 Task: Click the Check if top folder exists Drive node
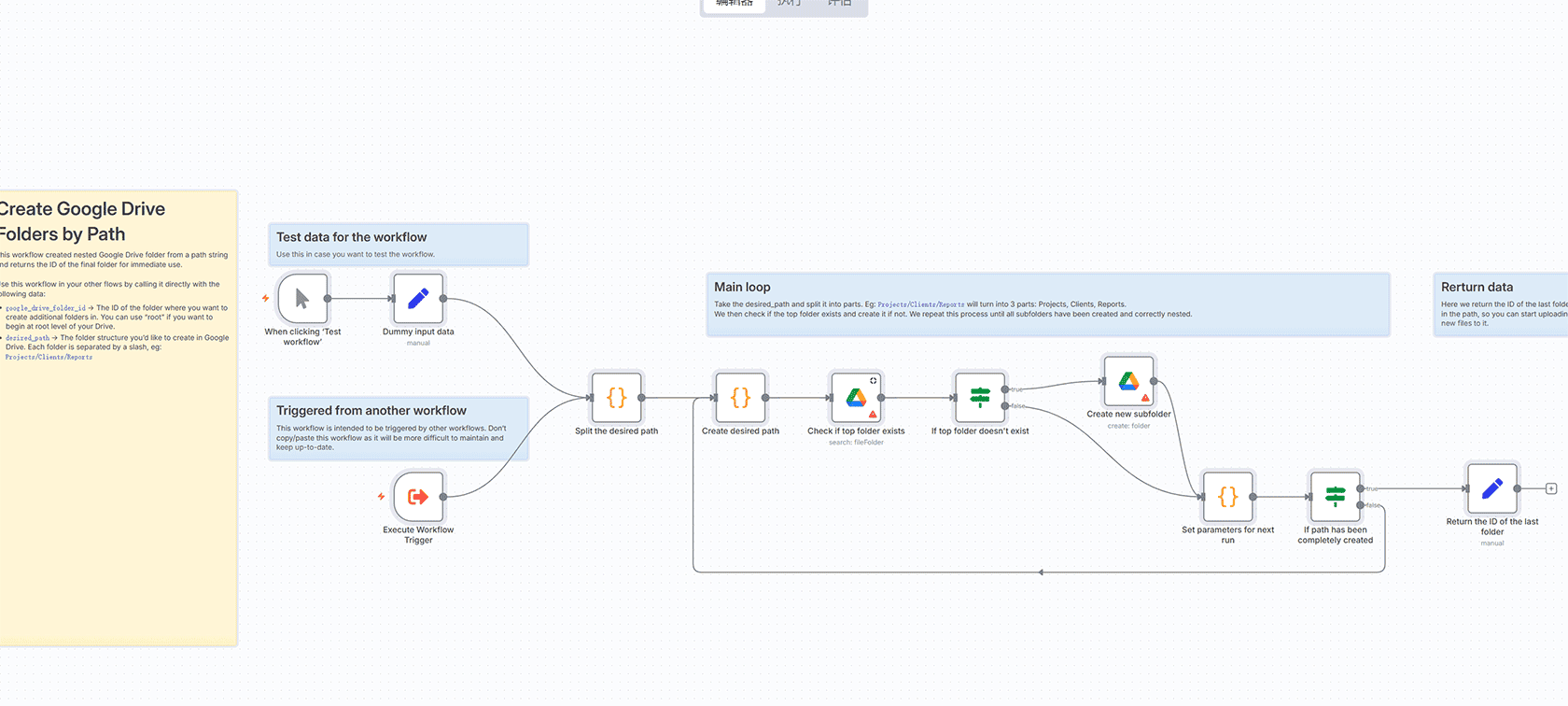pyautogui.click(x=856, y=398)
